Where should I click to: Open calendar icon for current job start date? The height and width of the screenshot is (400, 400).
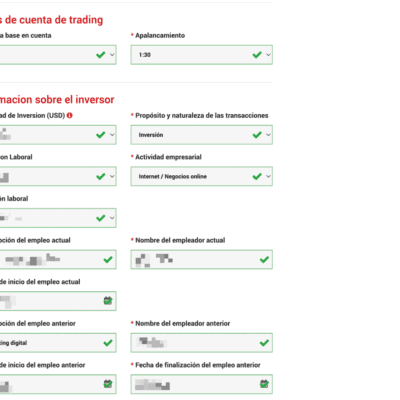pyautogui.click(x=108, y=301)
